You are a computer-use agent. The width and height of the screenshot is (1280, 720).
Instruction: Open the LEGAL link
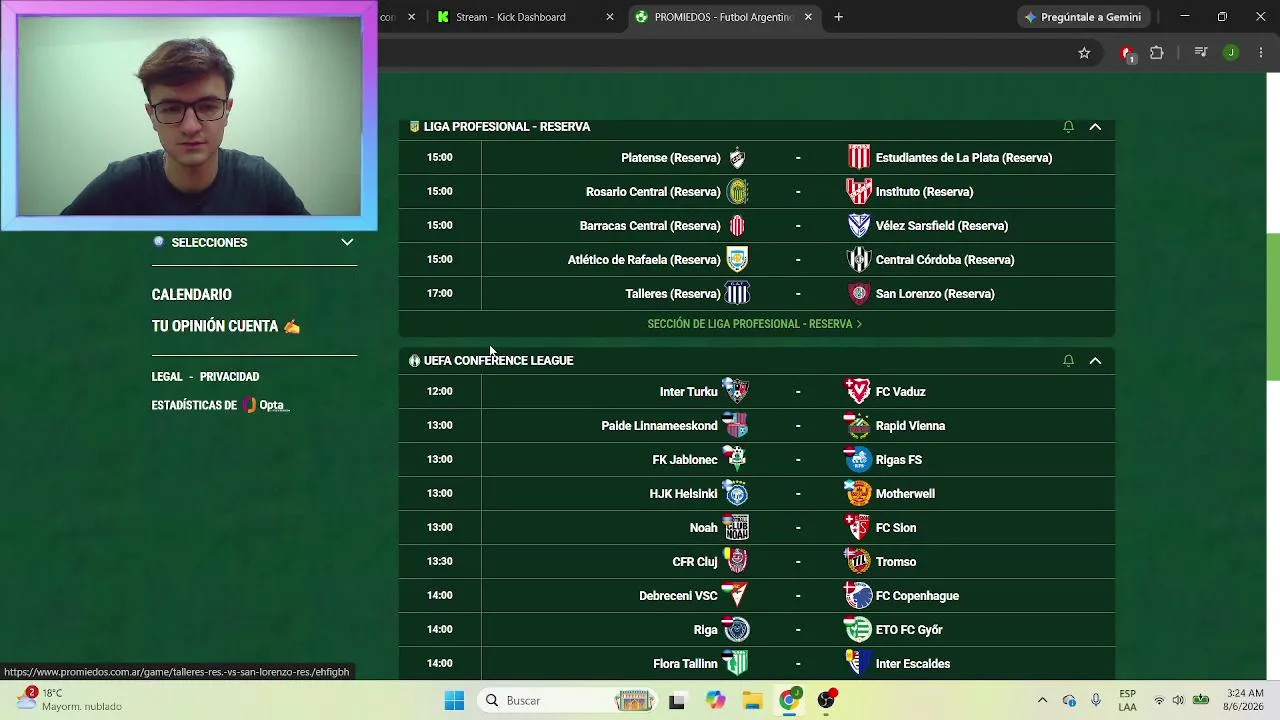click(x=167, y=377)
